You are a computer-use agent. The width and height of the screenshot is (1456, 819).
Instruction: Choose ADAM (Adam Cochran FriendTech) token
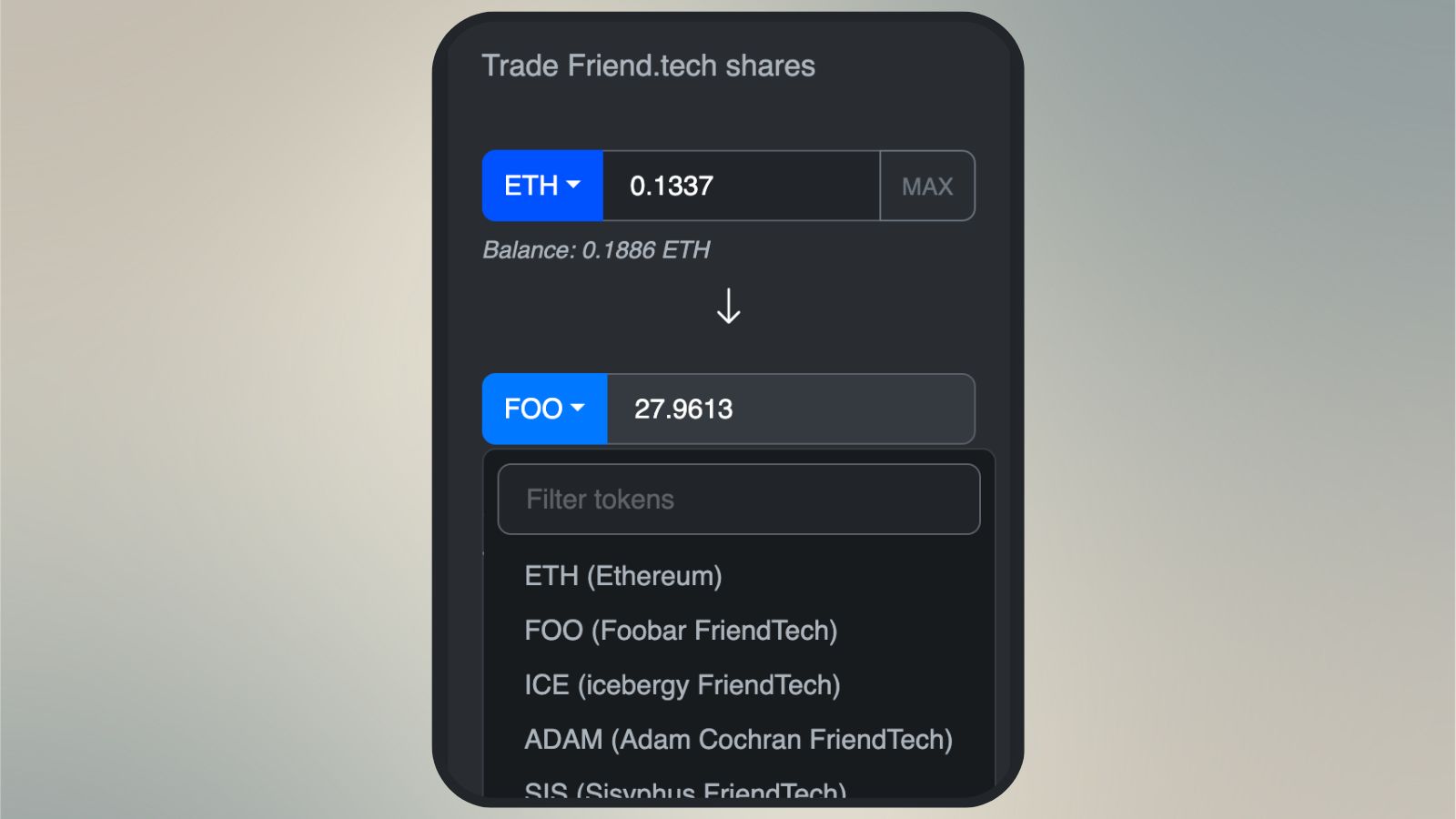click(x=739, y=739)
